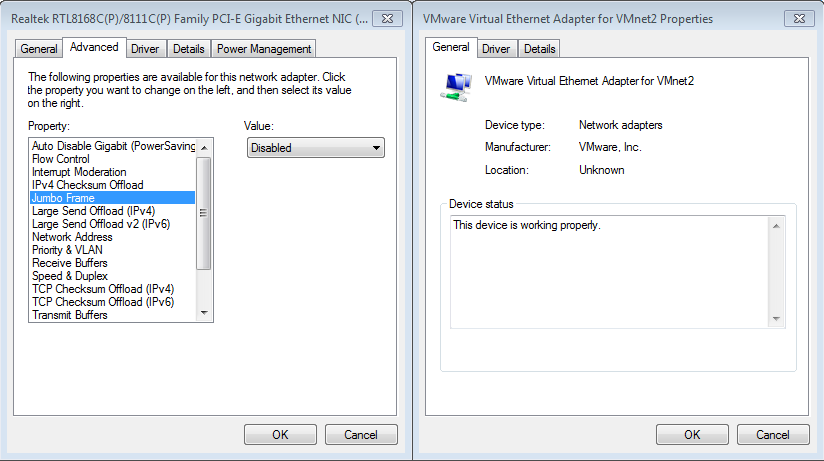Click the property list scrollbar thumb
This screenshot has width=824, height=461.
coord(204,213)
